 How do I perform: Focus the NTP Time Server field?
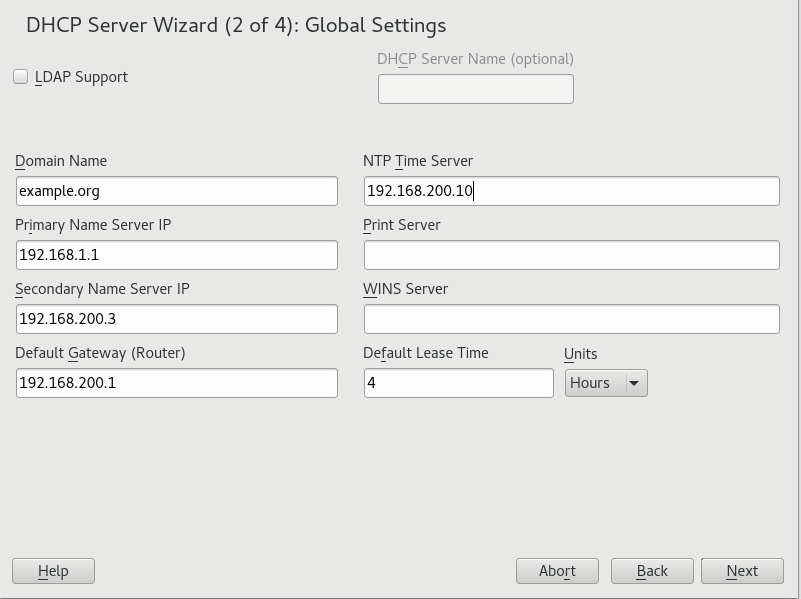click(571, 191)
